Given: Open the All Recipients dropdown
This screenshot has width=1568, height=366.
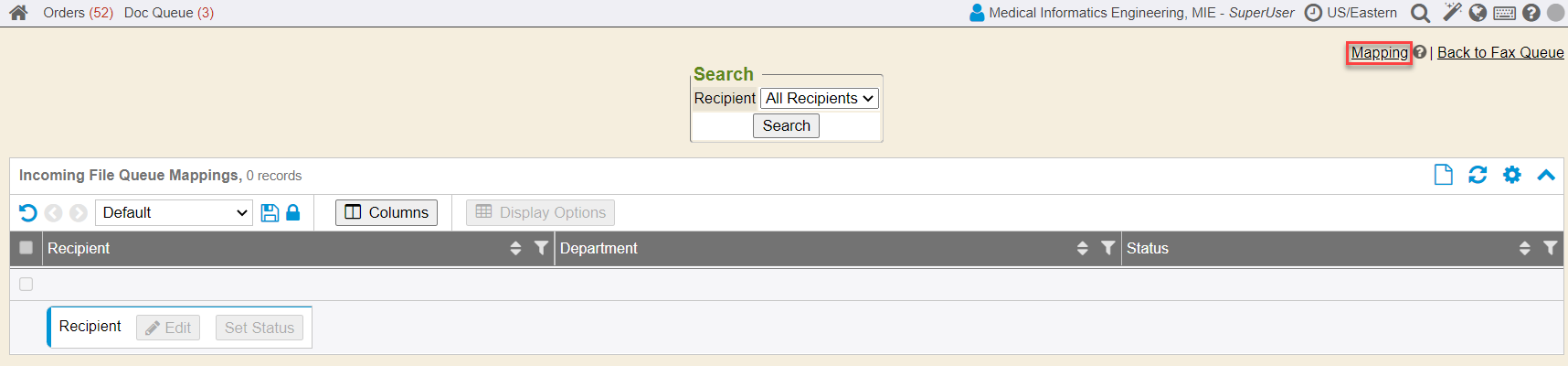Looking at the screenshot, I should pos(820,98).
